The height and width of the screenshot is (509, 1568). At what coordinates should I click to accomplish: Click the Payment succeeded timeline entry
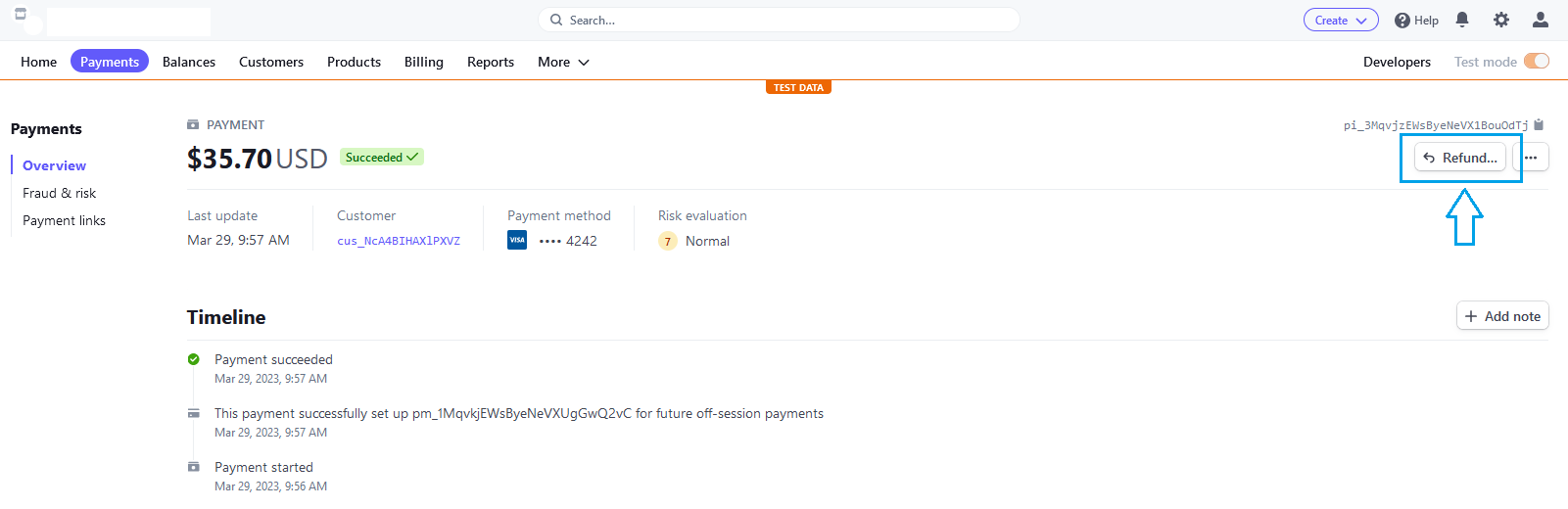[273, 359]
